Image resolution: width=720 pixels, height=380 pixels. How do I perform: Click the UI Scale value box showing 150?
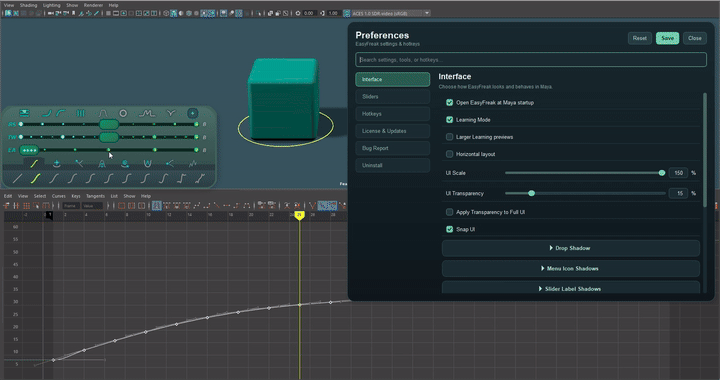[x=678, y=173]
